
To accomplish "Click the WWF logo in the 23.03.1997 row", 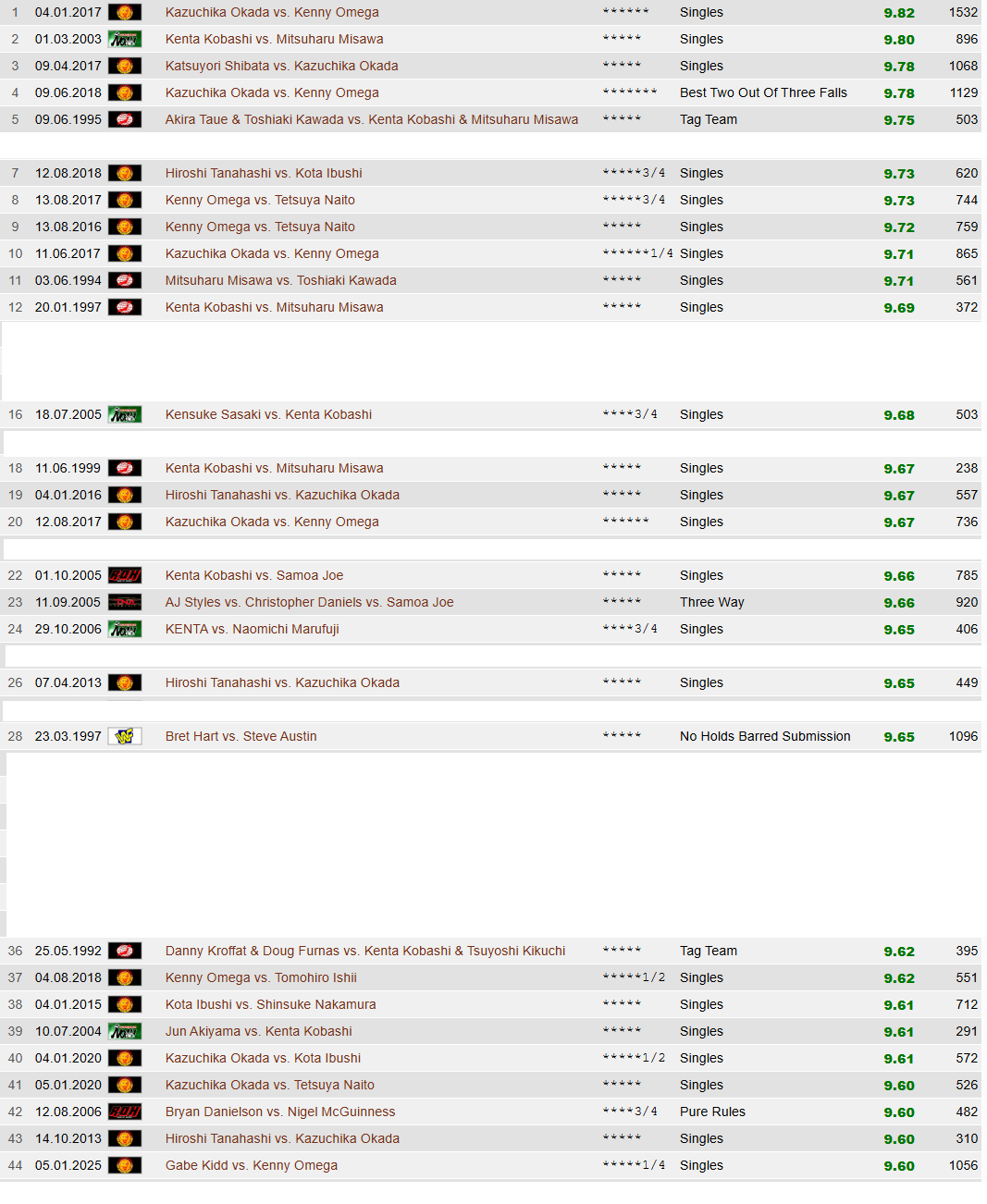I will (125, 736).
